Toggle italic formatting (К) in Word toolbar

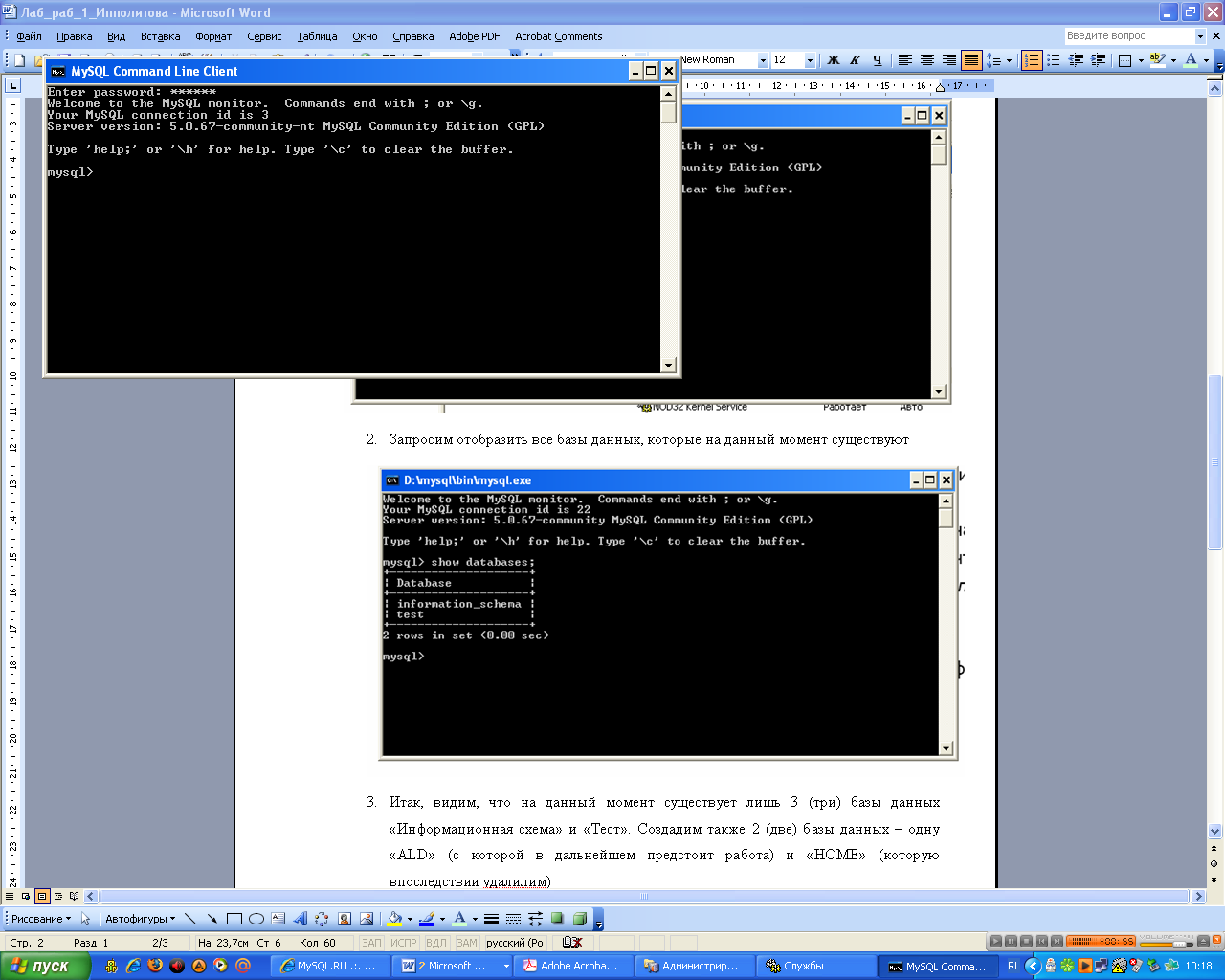856,59
